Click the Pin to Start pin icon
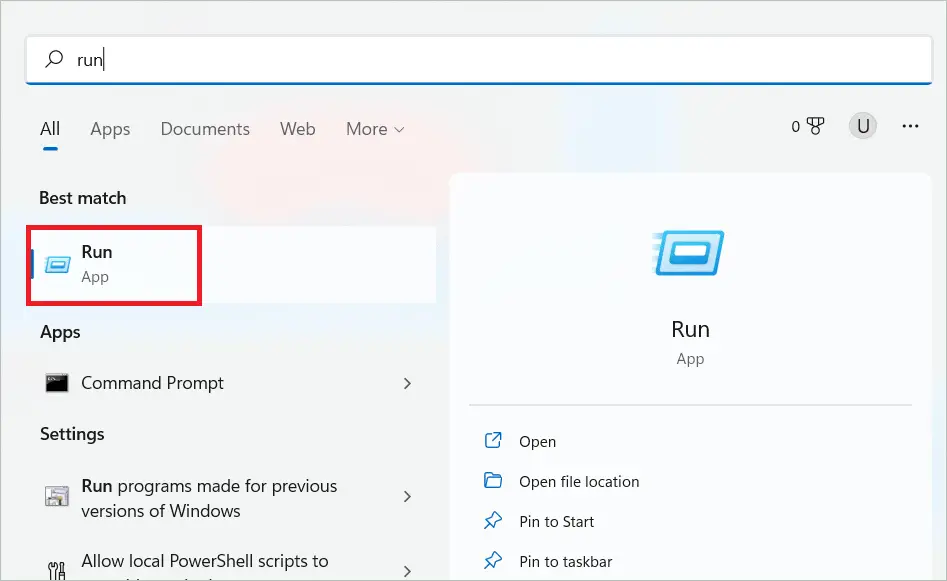This screenshot has height=581, width=947. click(493, 520)
